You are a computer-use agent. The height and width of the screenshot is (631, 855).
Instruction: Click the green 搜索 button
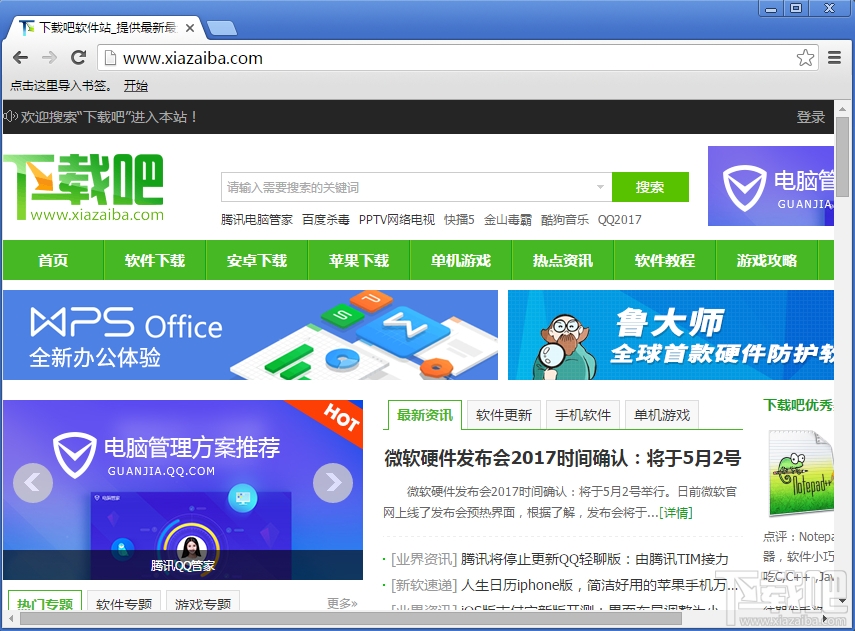(x=650, y=187)
